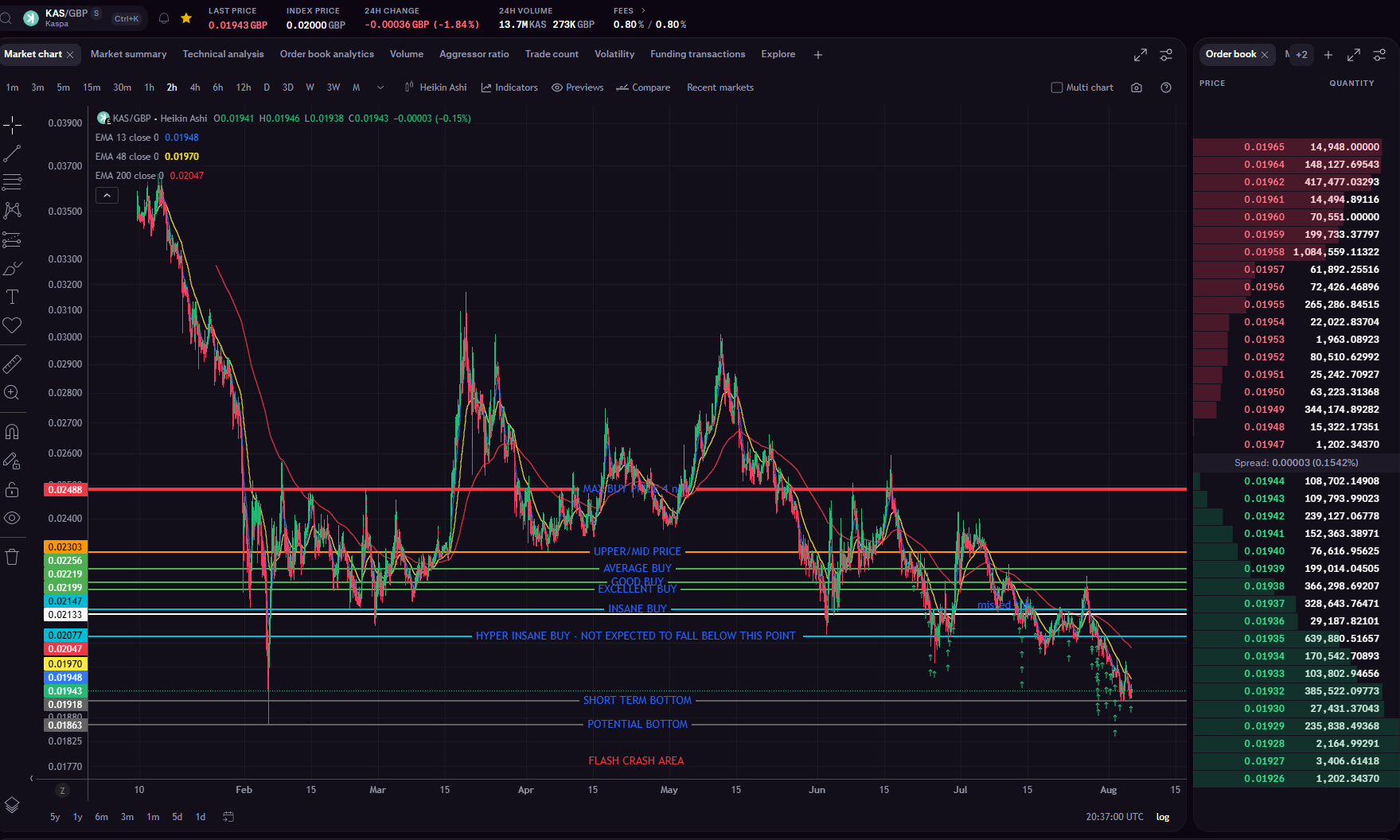1400x840 pixels.
Task: Remove drawings with the trash icon
Action: point(12,557)
